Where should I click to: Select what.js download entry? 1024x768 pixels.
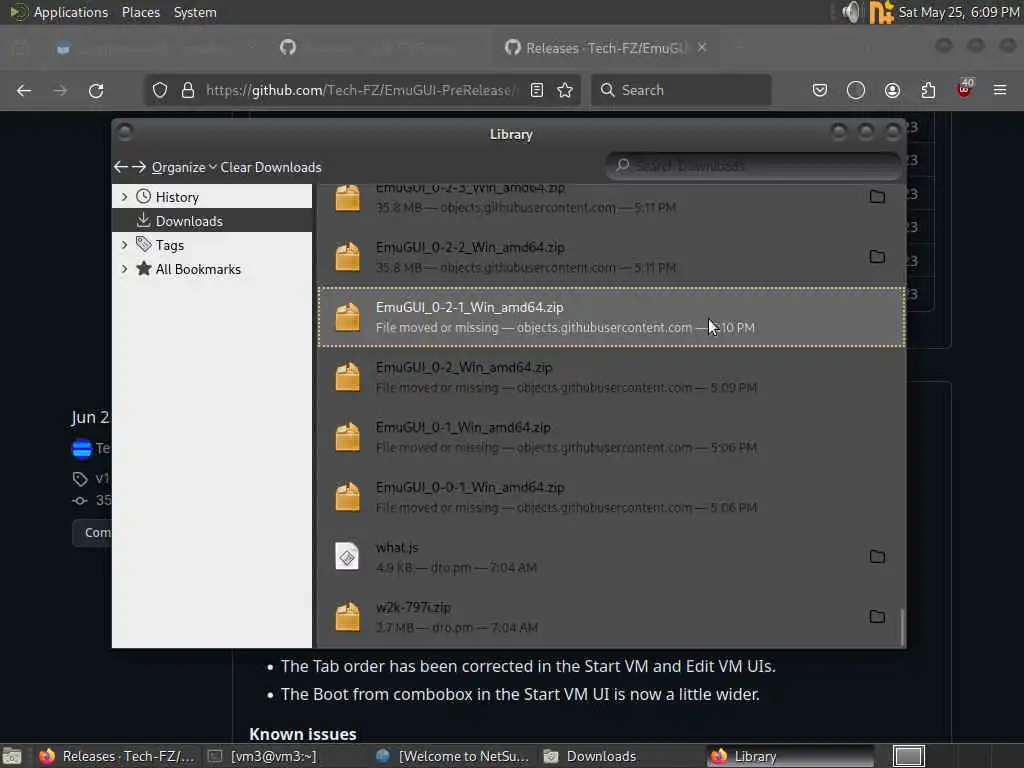point(611,556)
